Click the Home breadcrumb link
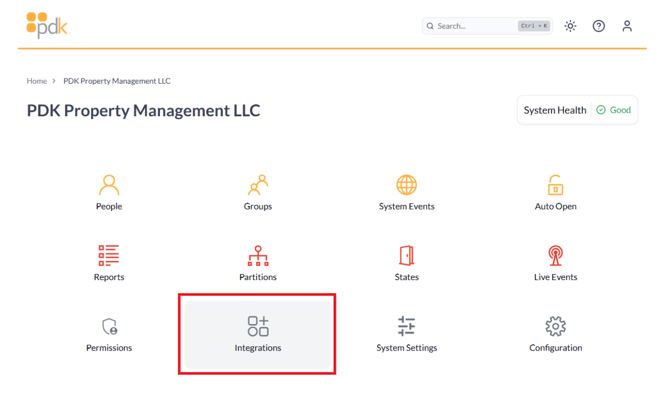Screen dimensions: 670x400 tap(37, 81)
